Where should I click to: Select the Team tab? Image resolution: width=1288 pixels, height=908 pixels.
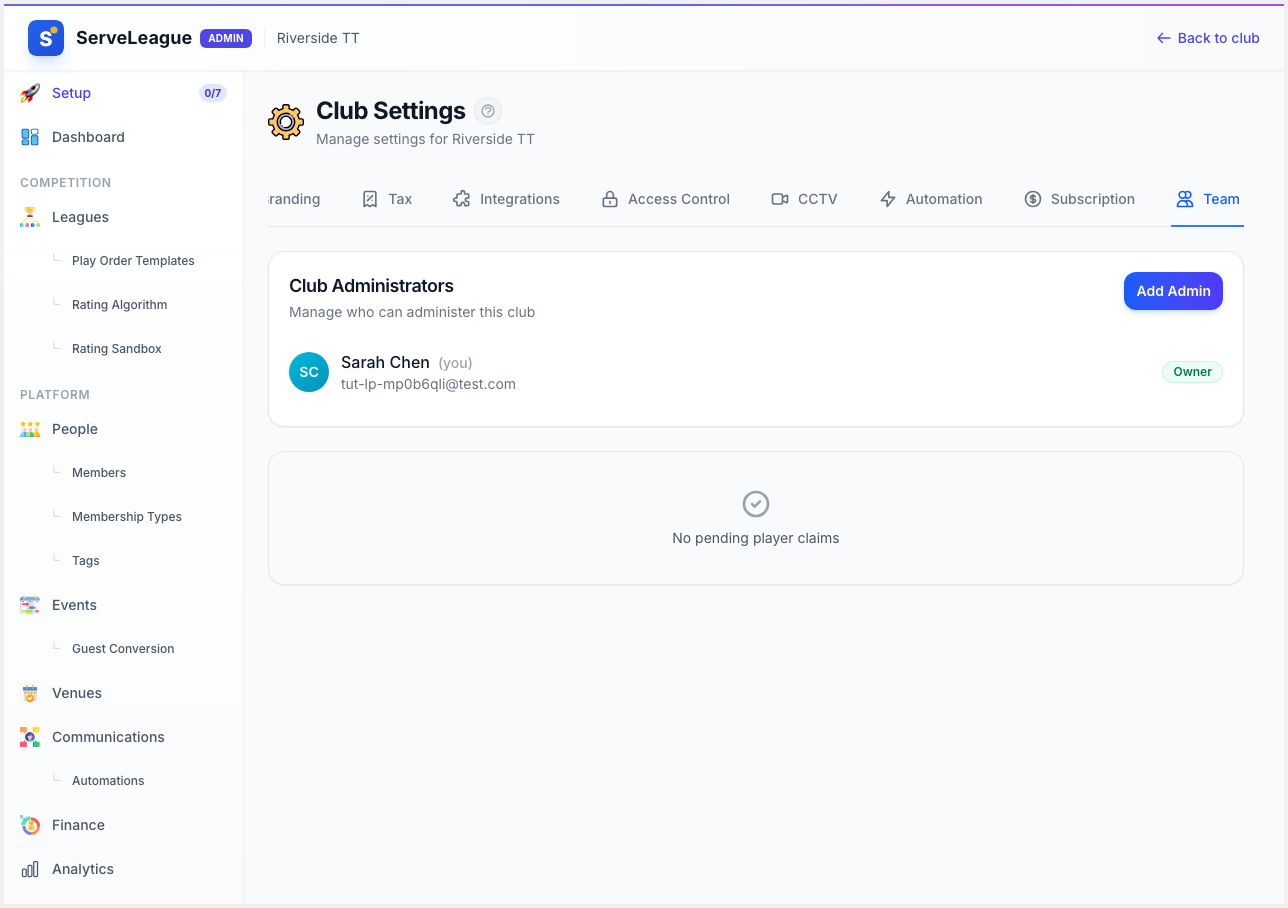(x=1208, y=199)
